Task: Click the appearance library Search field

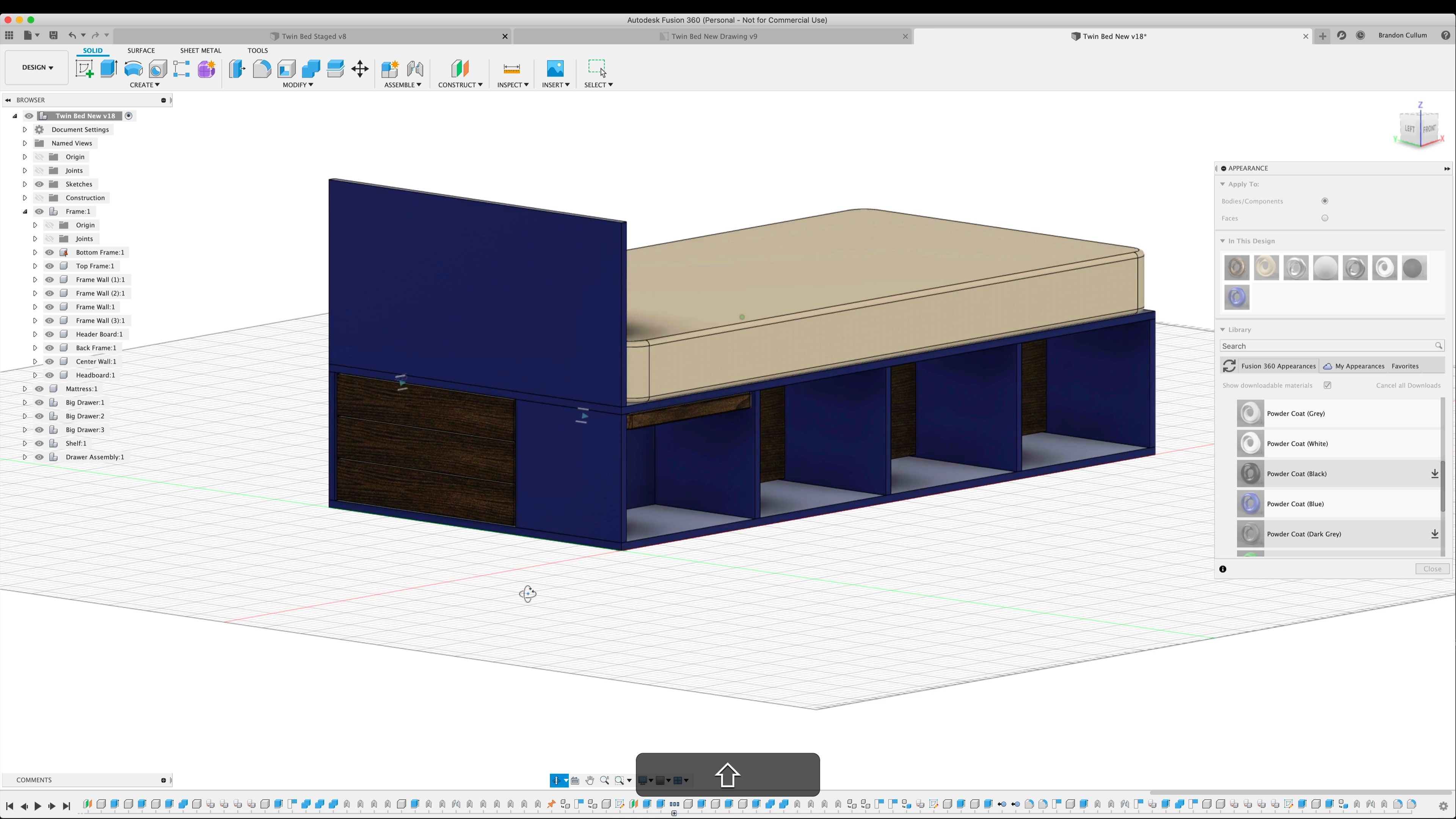Action: click(1332, 346)
